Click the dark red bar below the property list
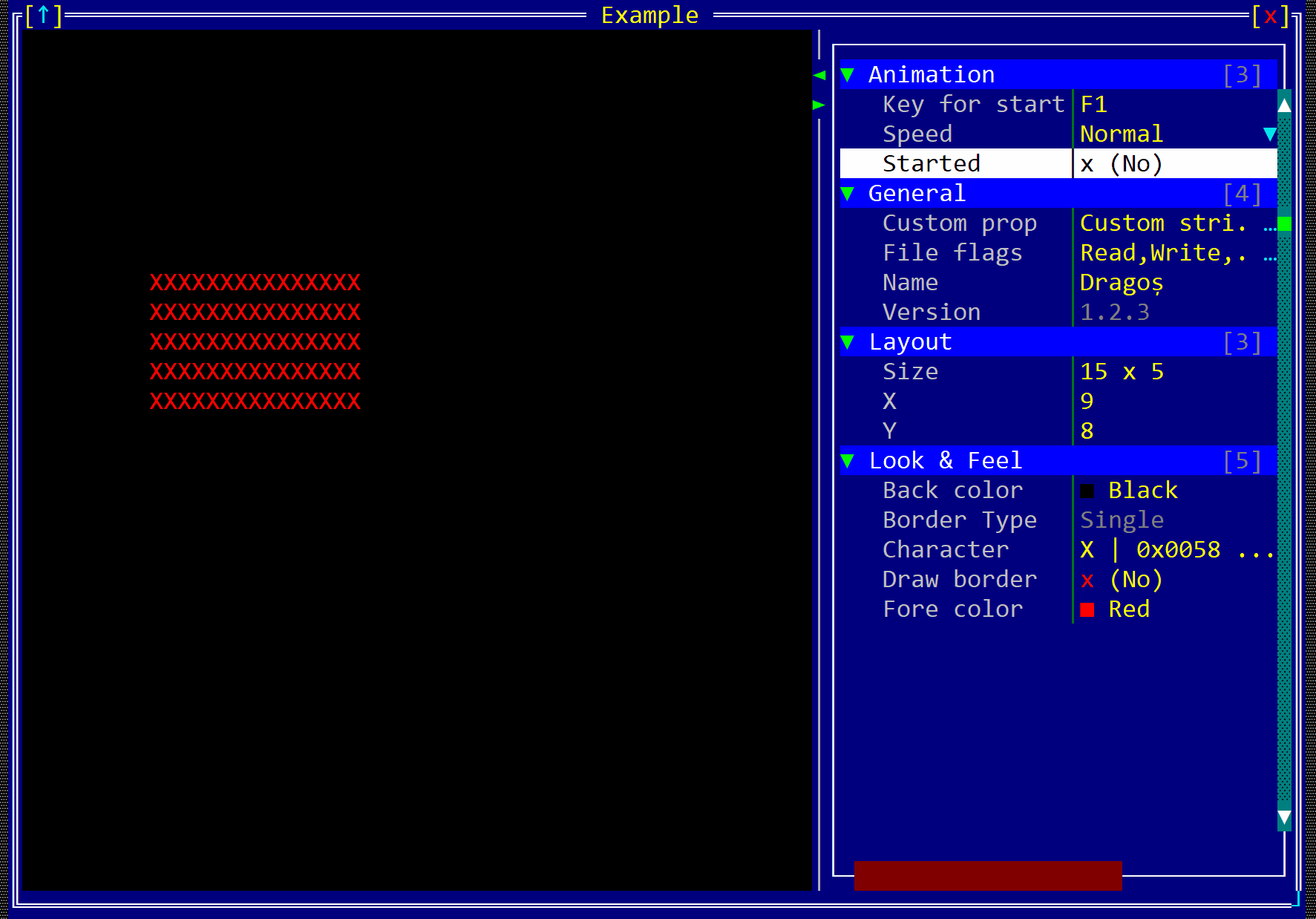This screenshot has width=1316, height=919. point(988,876)
